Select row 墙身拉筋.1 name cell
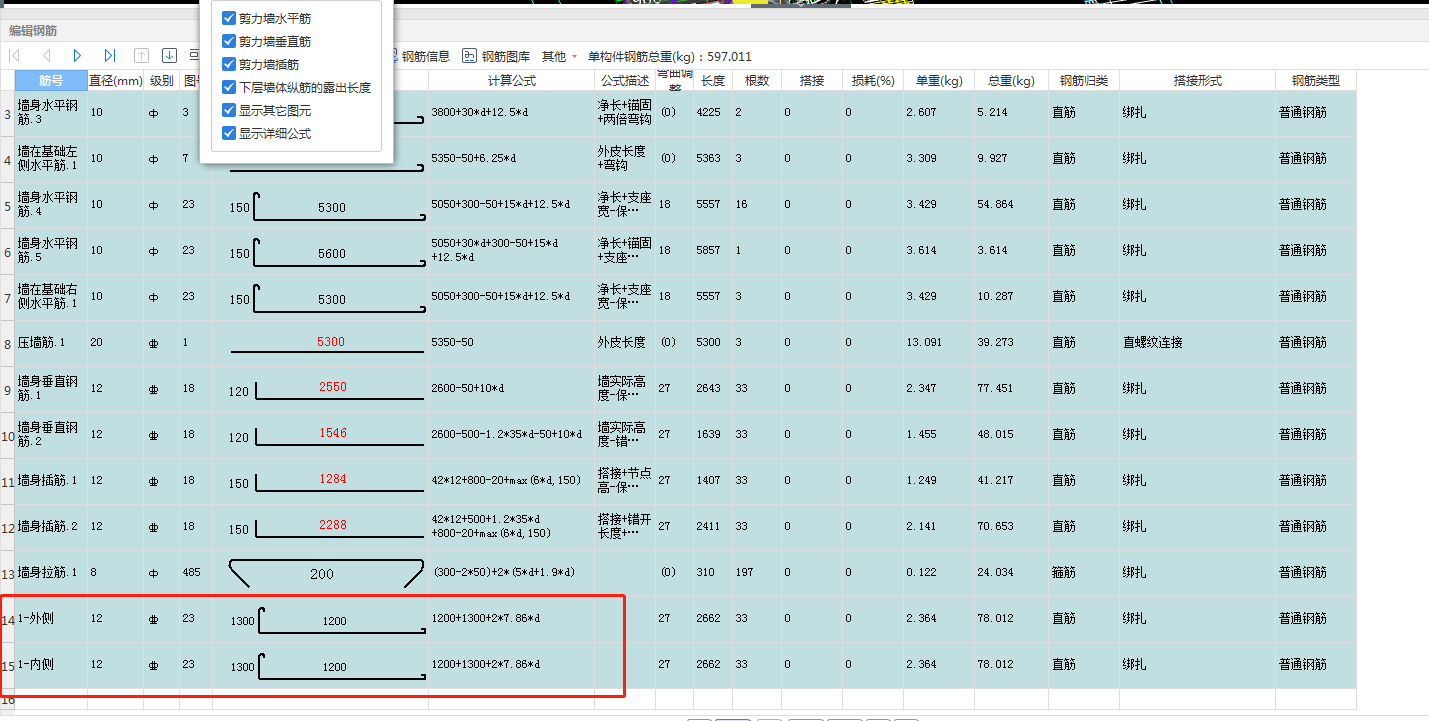The image size is (1429, 721). point(51,574)
